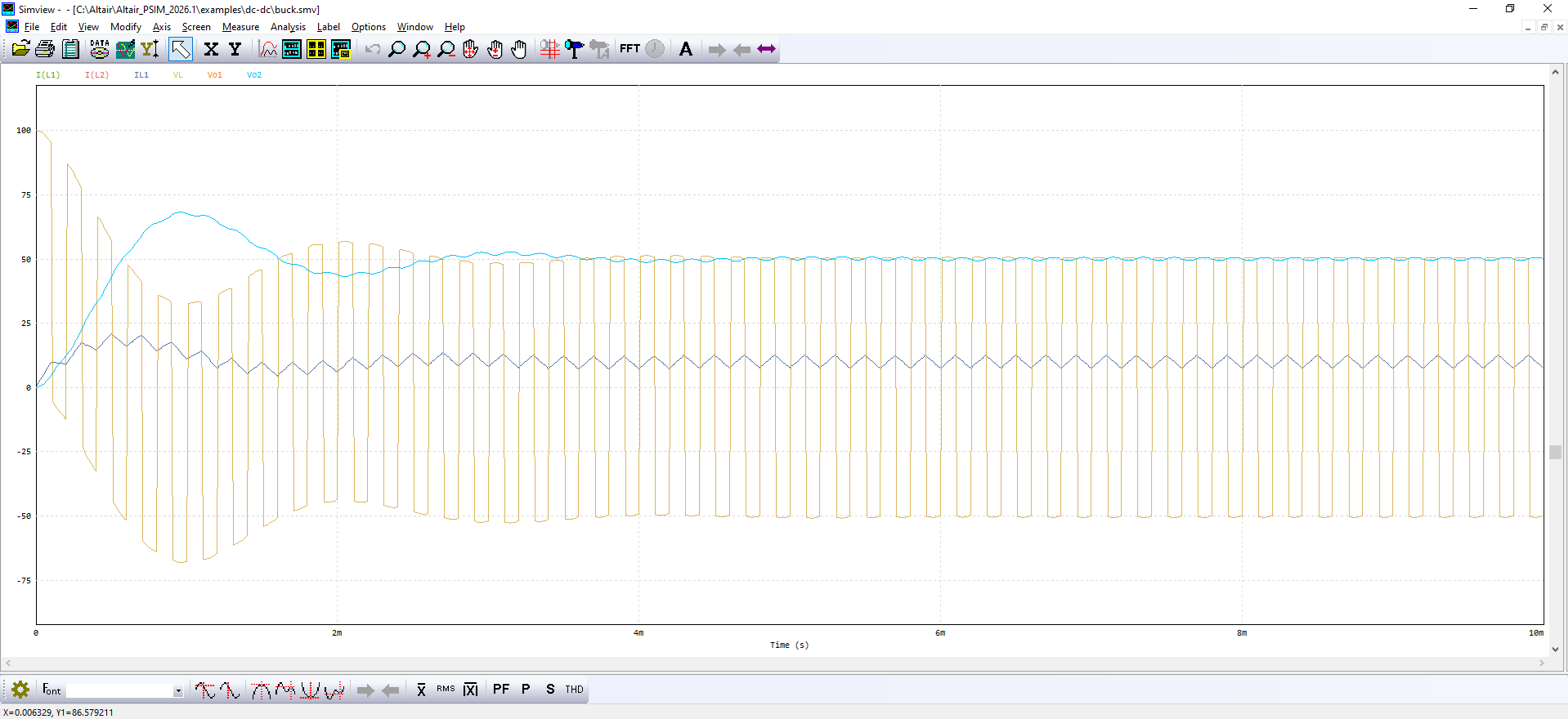Click the four-pane screen layout icon
This screenshot has width=1568, height=719.
(316, 49)
